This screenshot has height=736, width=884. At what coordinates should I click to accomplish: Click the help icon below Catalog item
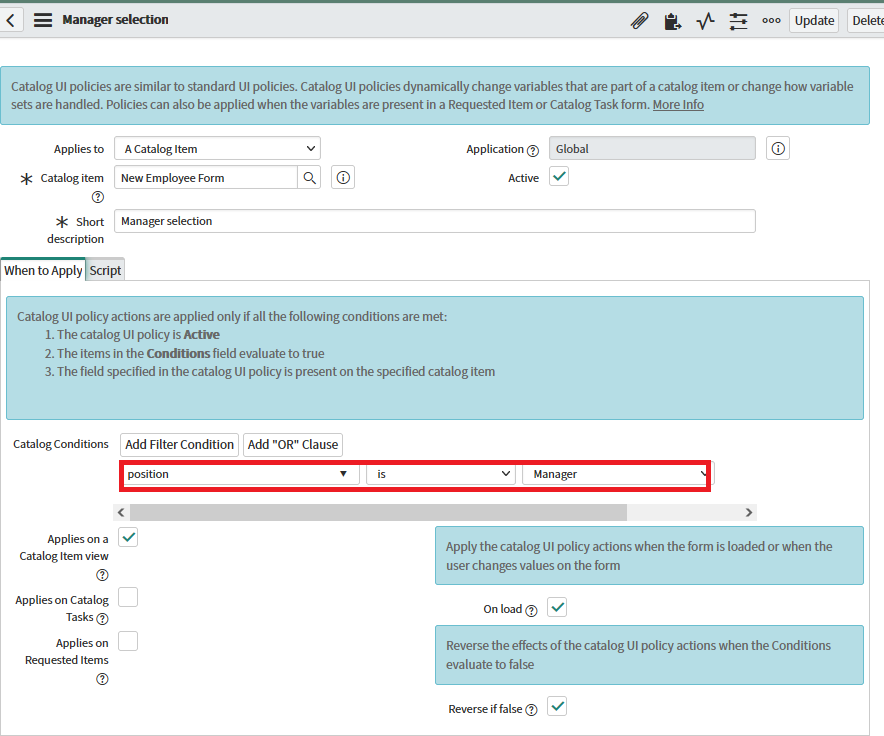click(98, 197)
